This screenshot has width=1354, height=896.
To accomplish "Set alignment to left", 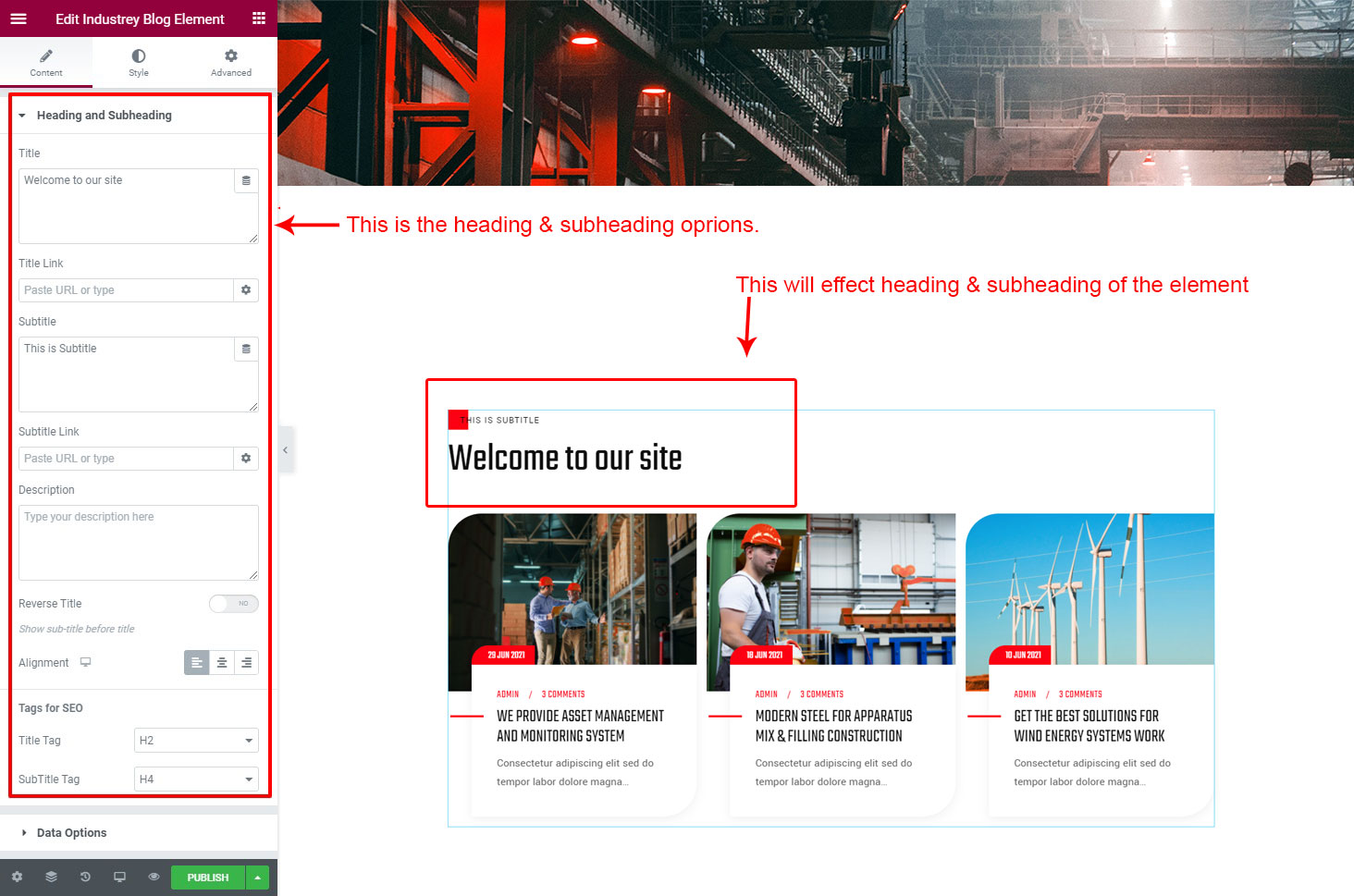I will (197, 663).
